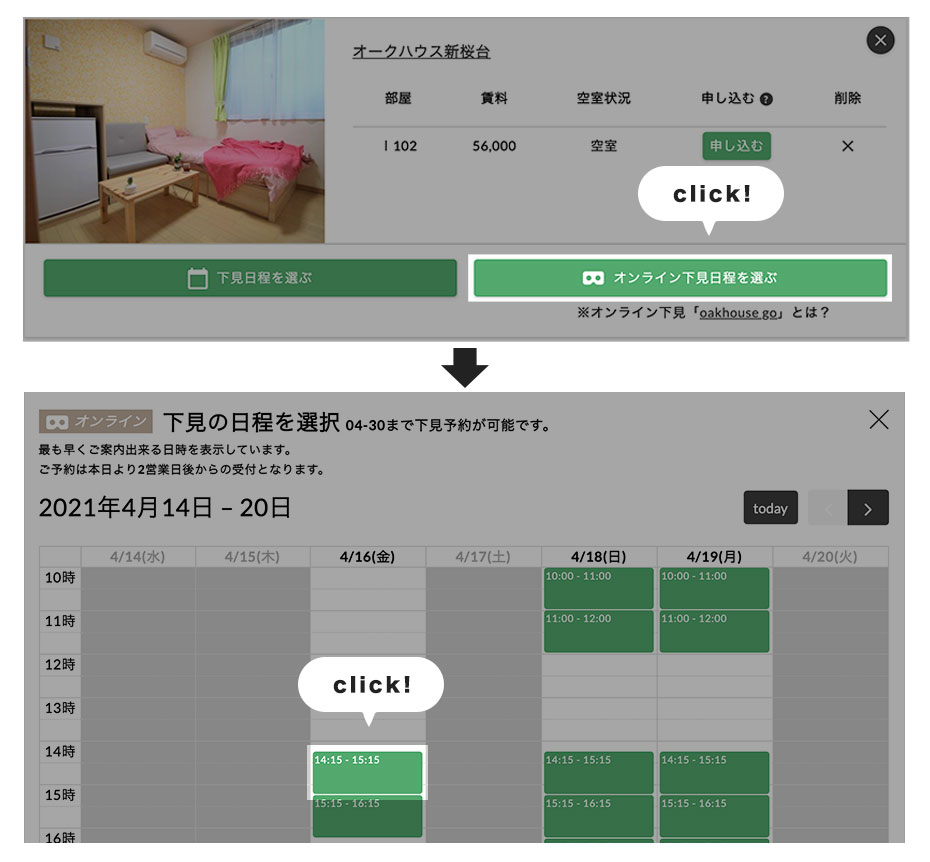Select the 4/16 14:15 - 15:15 time slot
The height and width of the screenshot is (862, 930).
pyautogui.click(x=368, y=773)
